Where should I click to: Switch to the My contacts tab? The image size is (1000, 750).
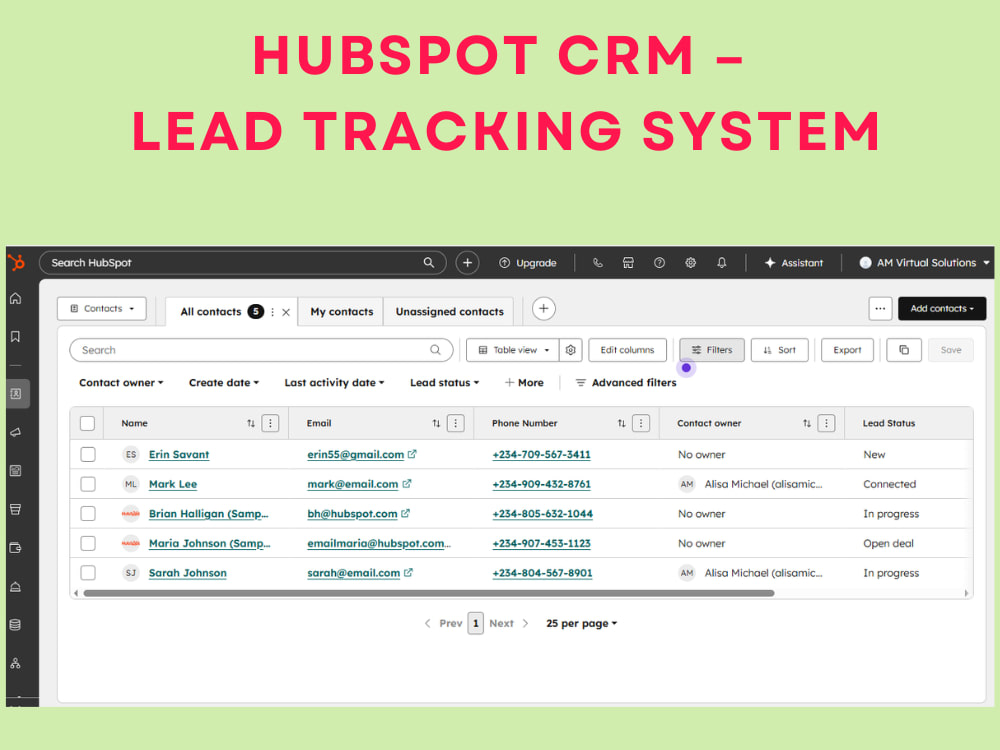[342, 312]
